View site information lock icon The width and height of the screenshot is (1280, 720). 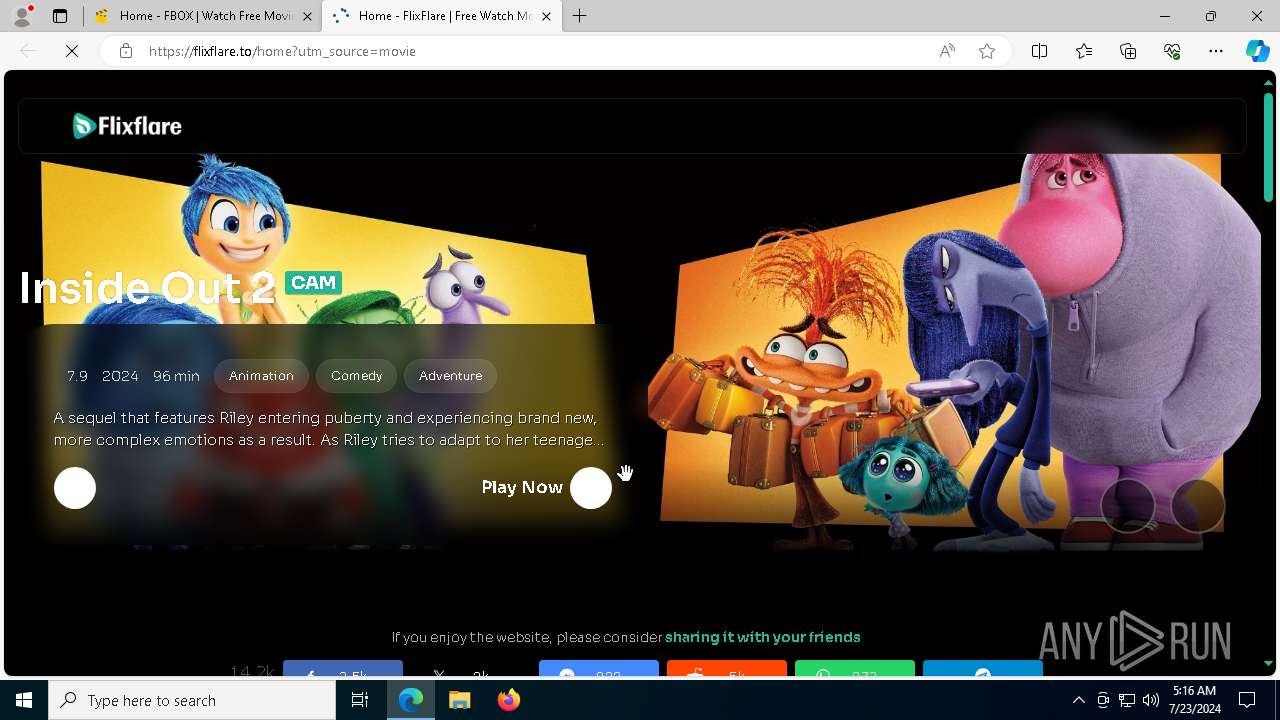click(126, 51)
